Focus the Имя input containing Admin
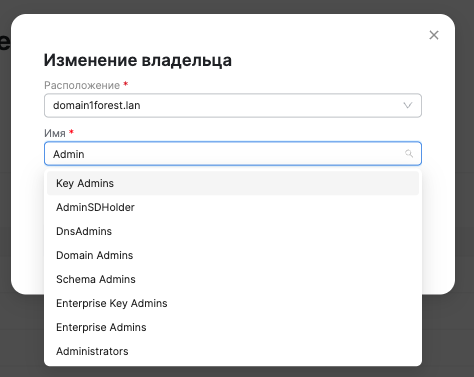Viewport: 474px width, 377px height. coord(233,154)
